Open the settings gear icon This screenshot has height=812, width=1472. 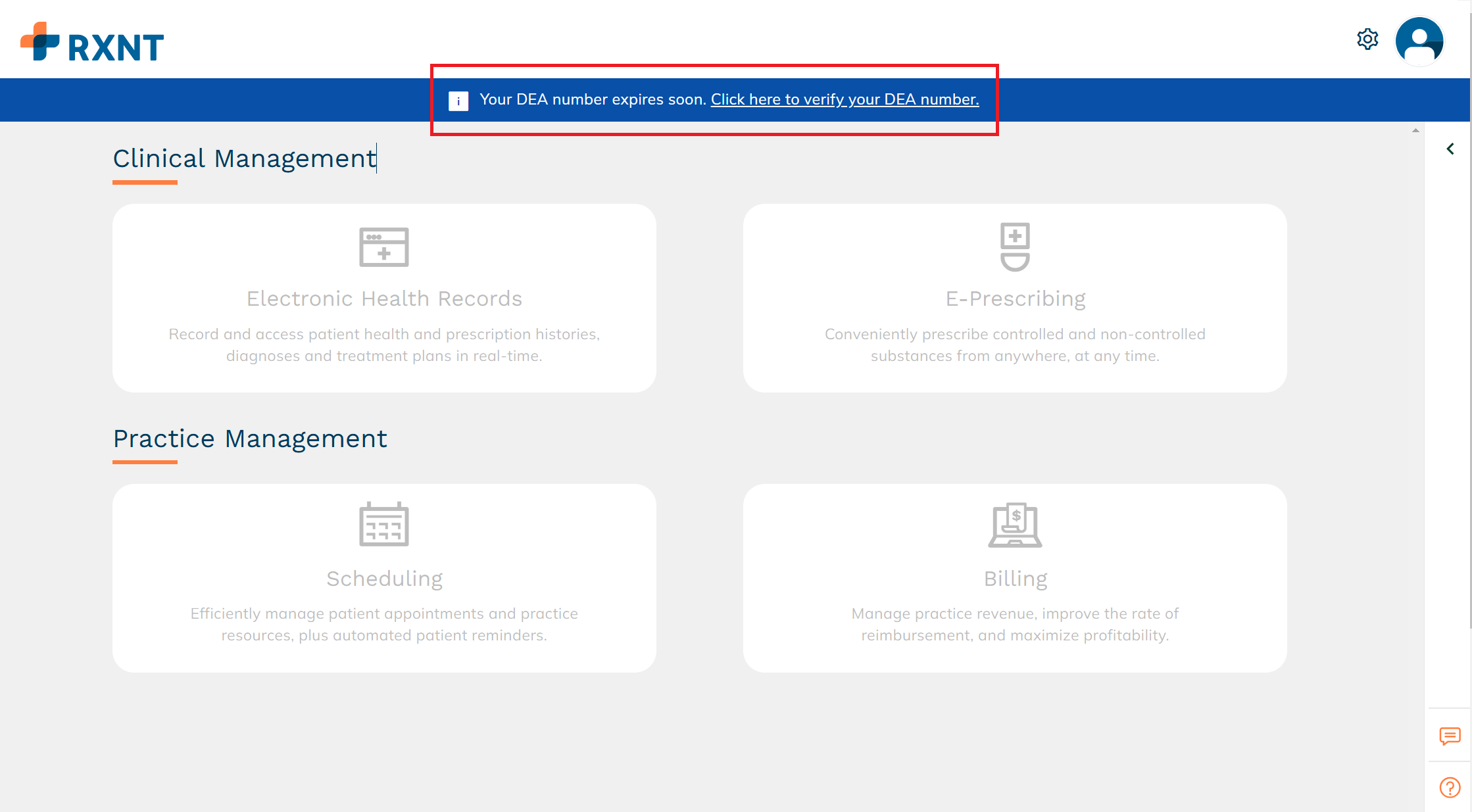pos(1367,39)
